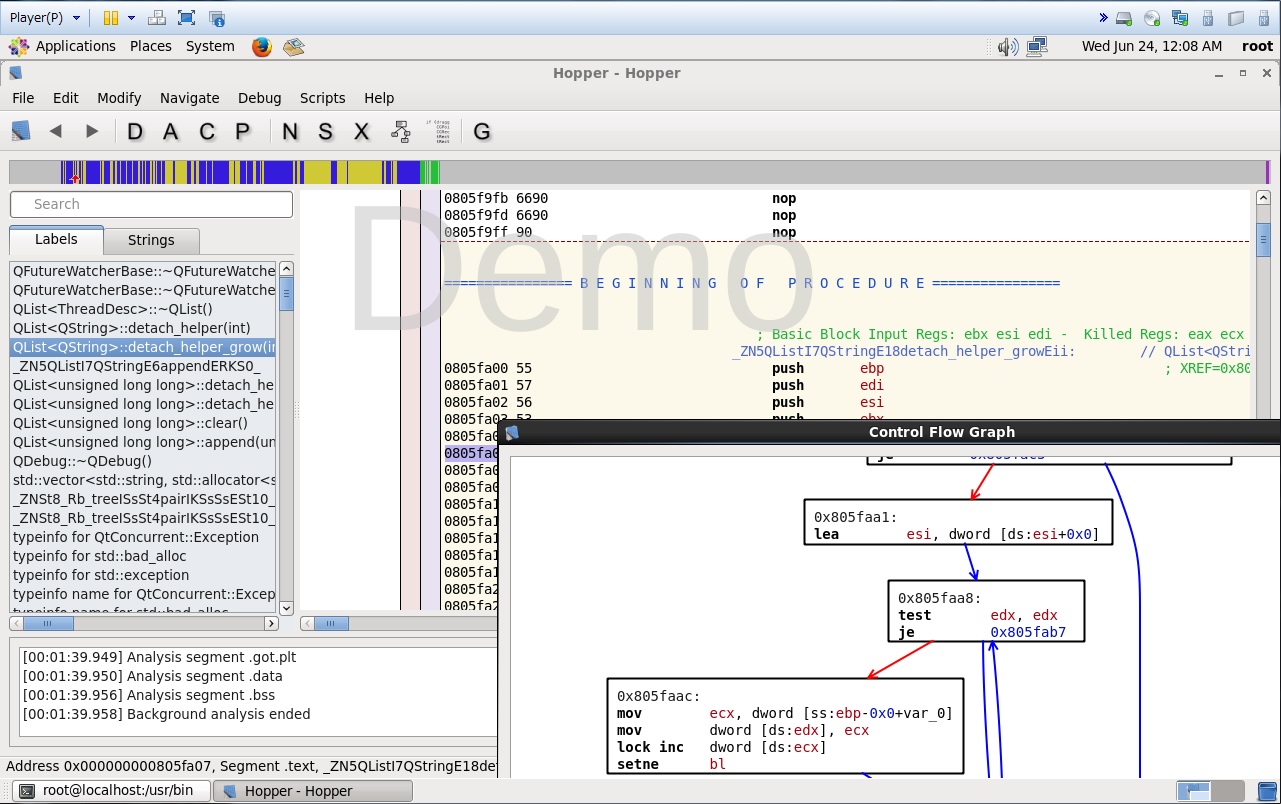Image resolution: width=1281 pixels, height=804 pixels.
Task: Click the Unity mode icon in Player bar
Action: click(x=217, y=18)
